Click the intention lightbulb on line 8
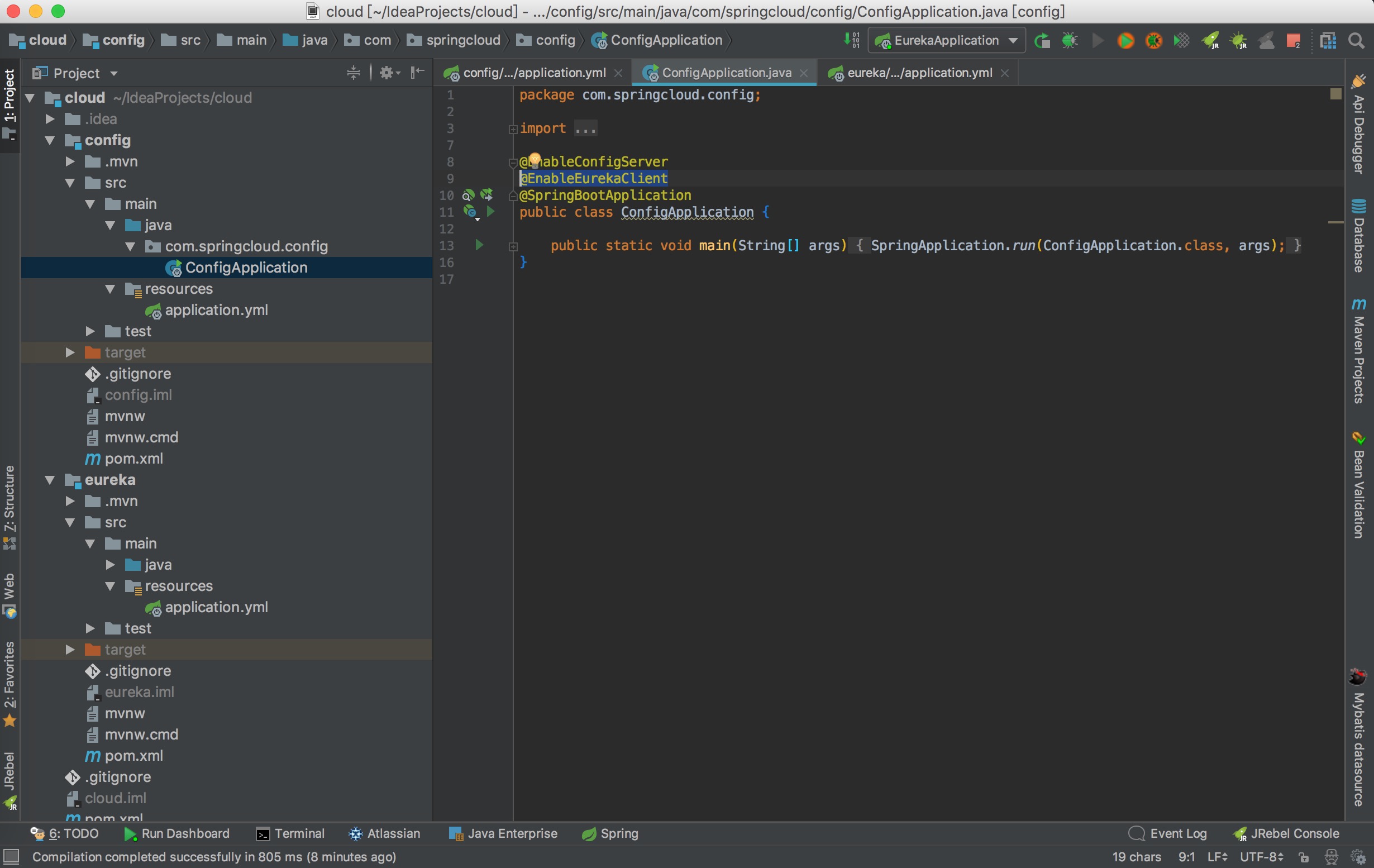Screen dimensions: 1374x868 coord(534,159)
